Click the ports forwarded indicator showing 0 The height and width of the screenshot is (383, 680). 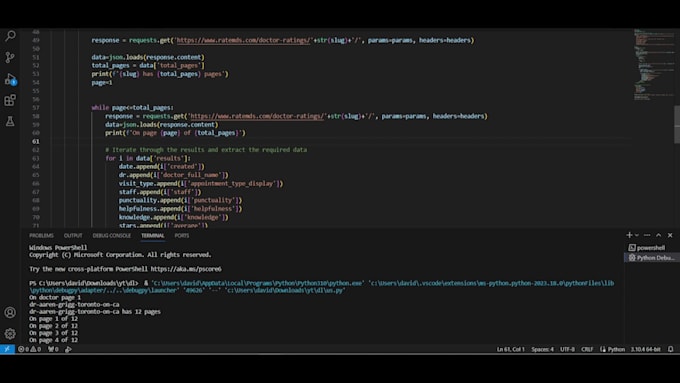pyautogui.click(x=53, y=349)
